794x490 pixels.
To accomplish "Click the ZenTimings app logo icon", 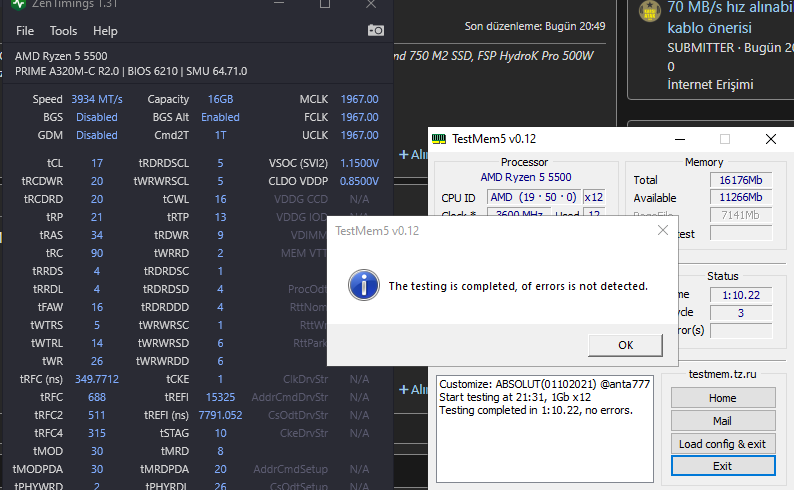I will coord(19,5).
